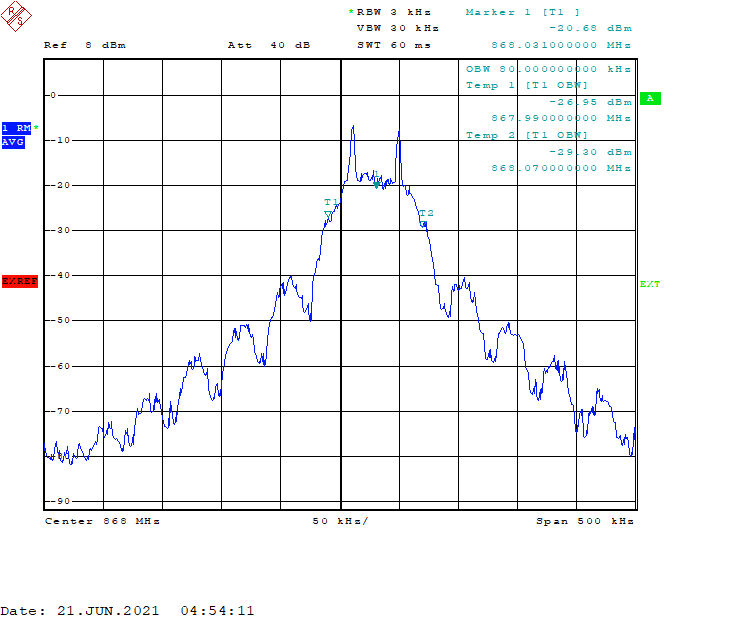Click the Center 868 MHz label

(102, 521)
